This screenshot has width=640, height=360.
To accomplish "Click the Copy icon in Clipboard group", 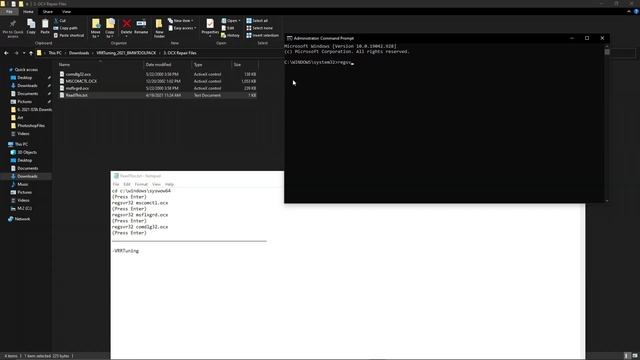I will (31, 26).
